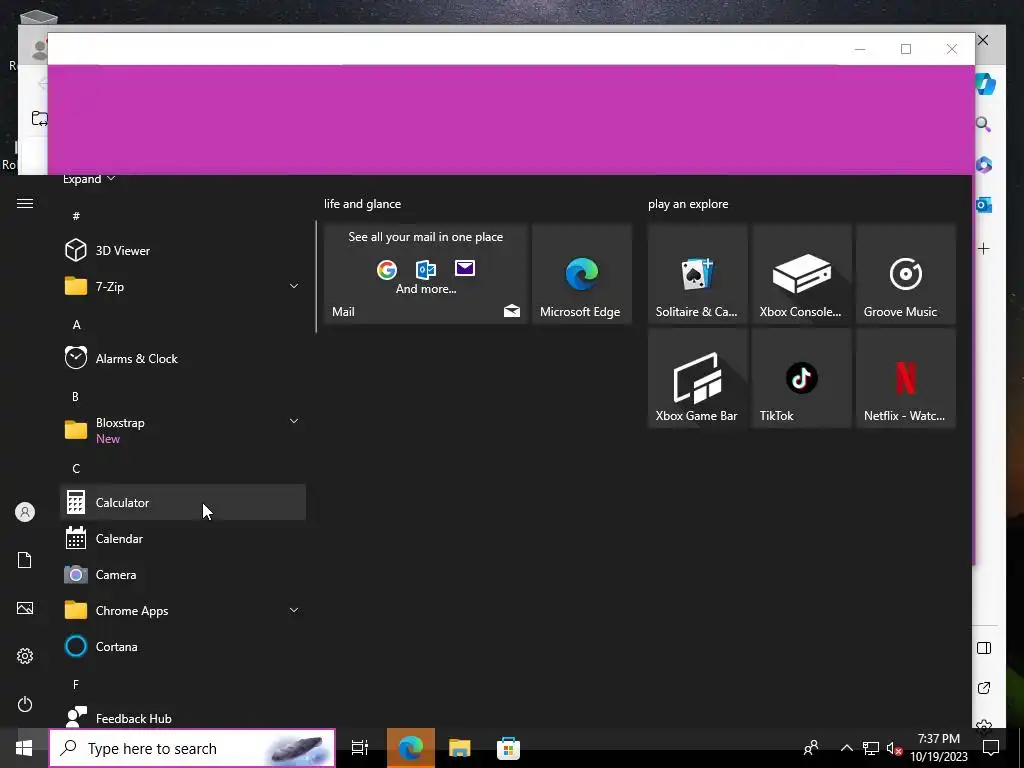Launch the Groove Music tile
The height and width of the screenshot is (768, 1024).
click(x=906, y=274)
